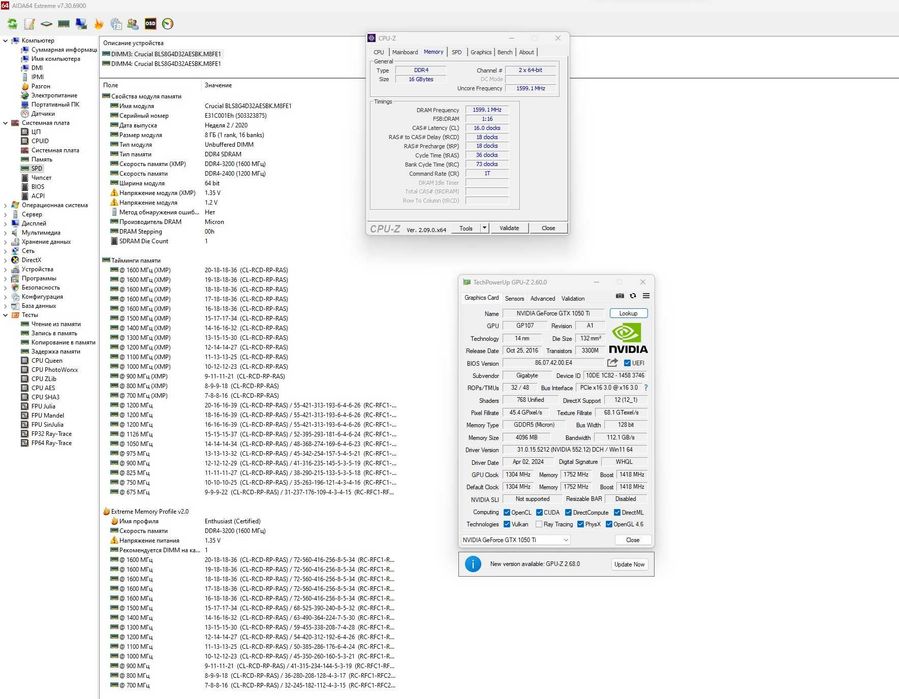Open the GPU-Z hamburger menu icon

[646, 296]
